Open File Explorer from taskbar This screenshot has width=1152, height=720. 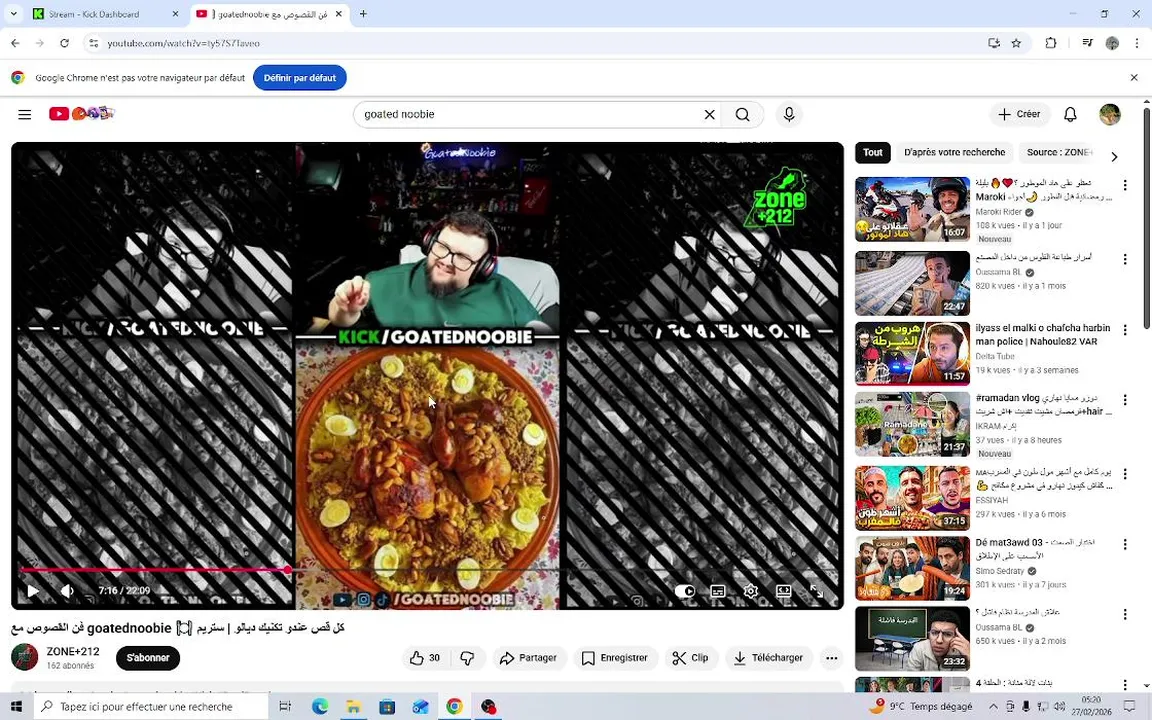coord(353,706)
